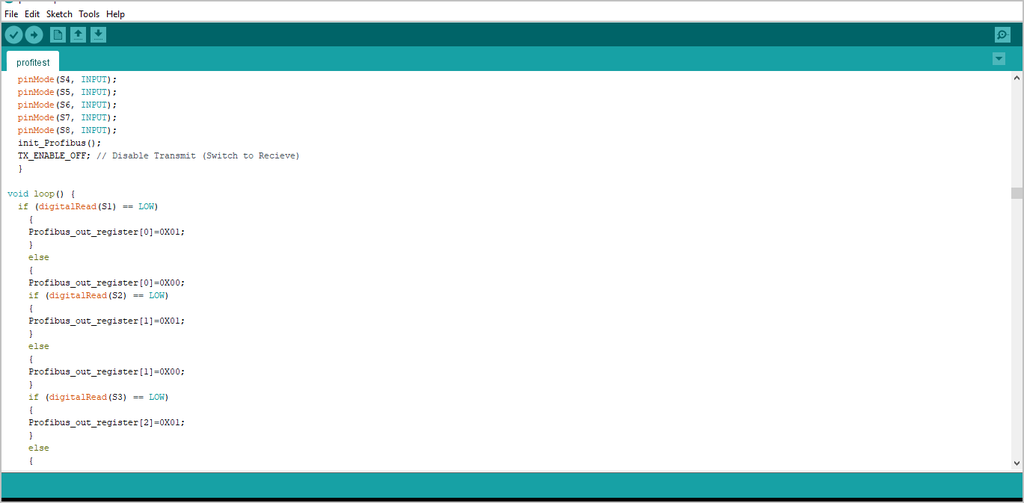The height and width of the screenshot is (503, 1024).
Task: Open the File menu
Action: 11,14
